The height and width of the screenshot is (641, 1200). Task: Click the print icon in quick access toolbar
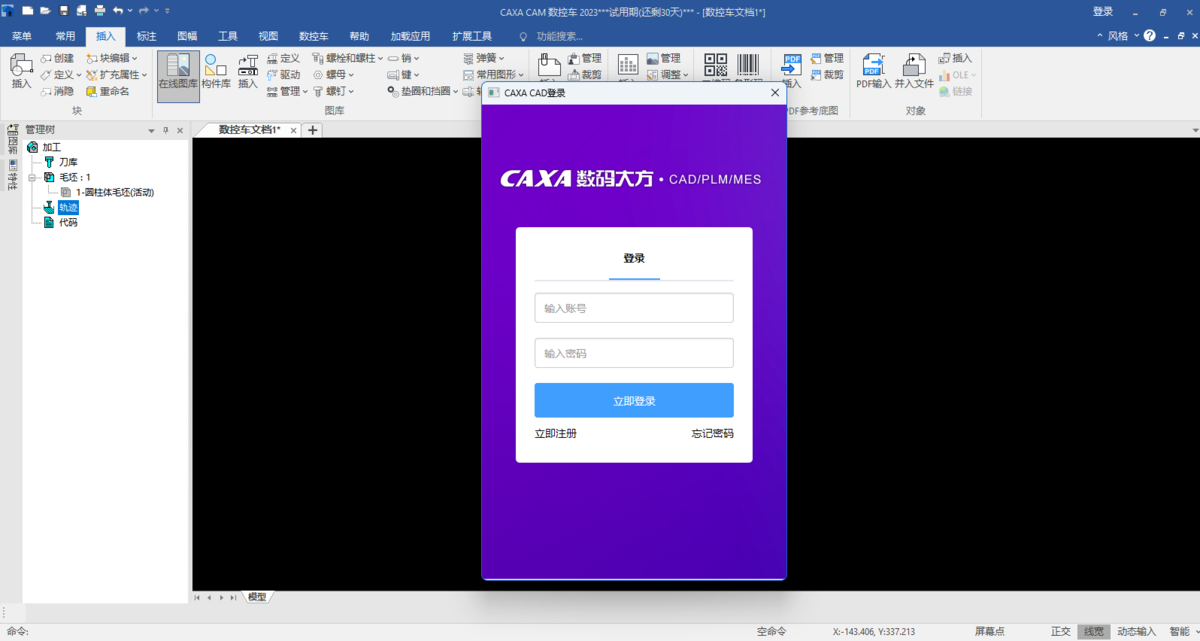99,10
